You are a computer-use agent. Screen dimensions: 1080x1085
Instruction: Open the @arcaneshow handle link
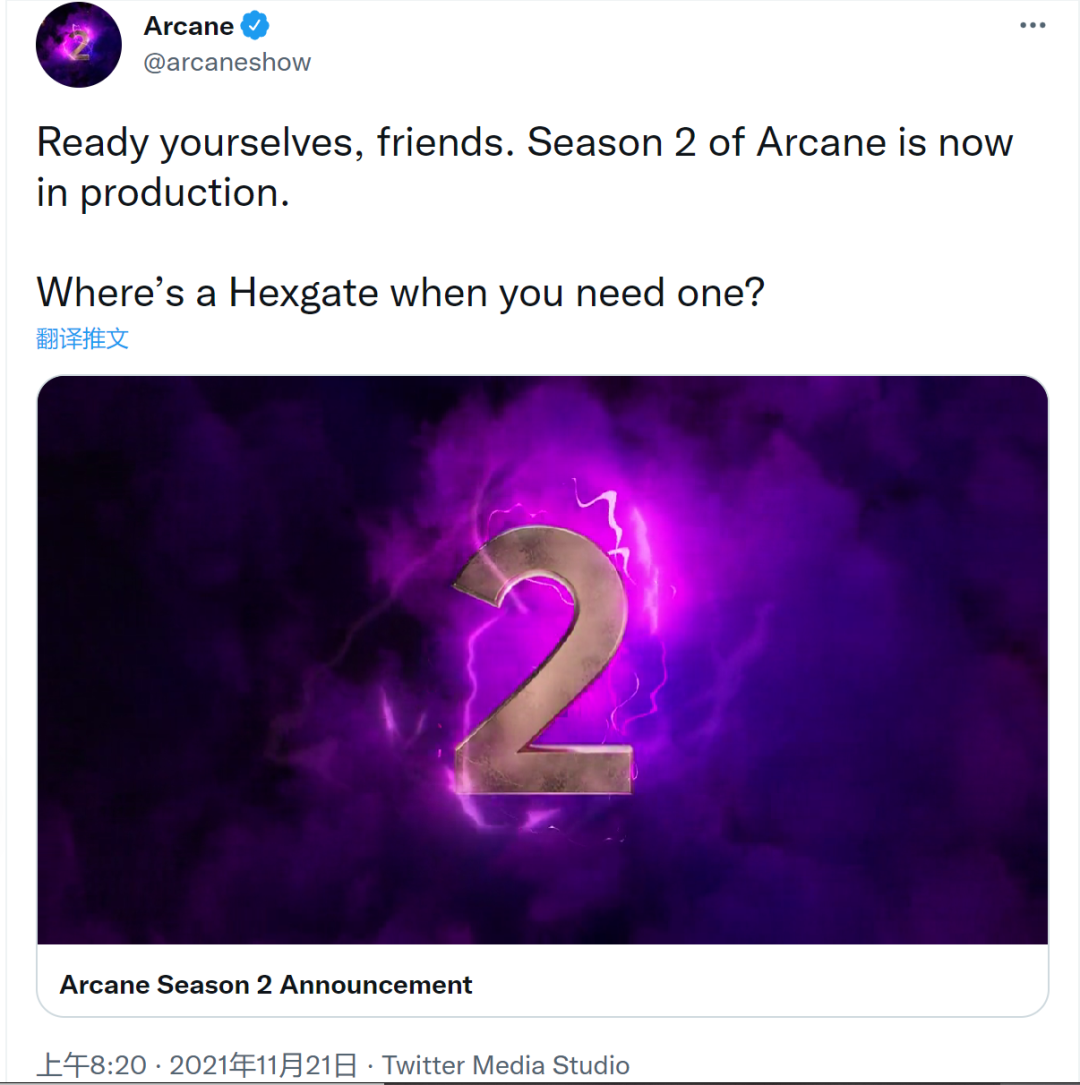click(x=227, y=62)
